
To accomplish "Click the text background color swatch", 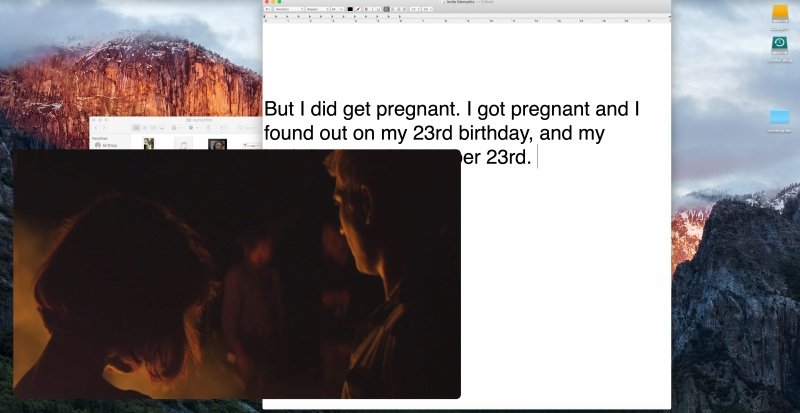I will (x=358, y=9).
